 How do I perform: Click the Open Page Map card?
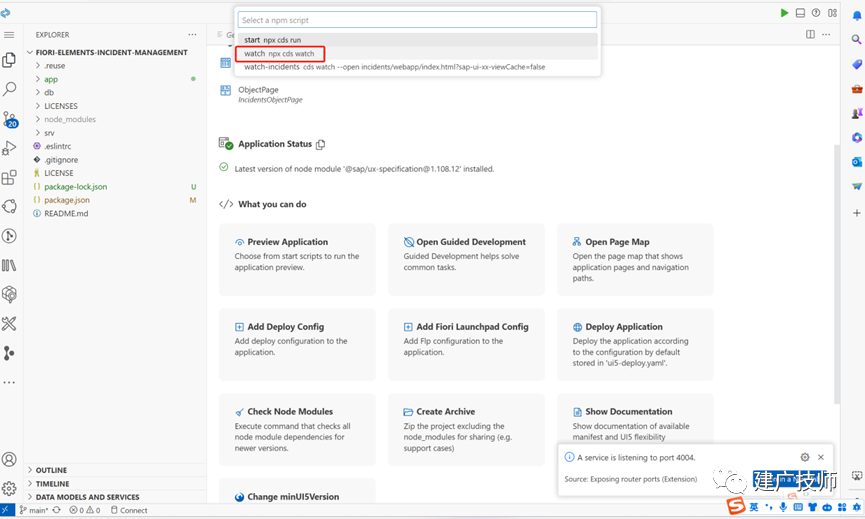point(635,259)
